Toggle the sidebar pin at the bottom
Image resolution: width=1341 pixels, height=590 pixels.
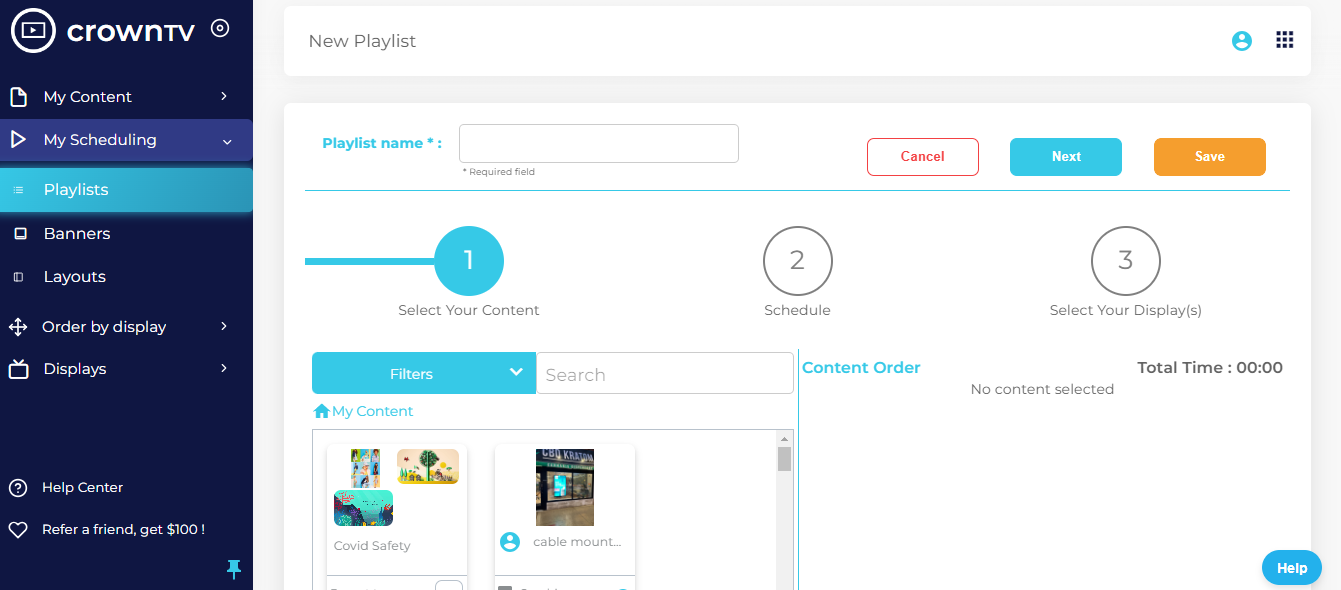tap(234, 569)
